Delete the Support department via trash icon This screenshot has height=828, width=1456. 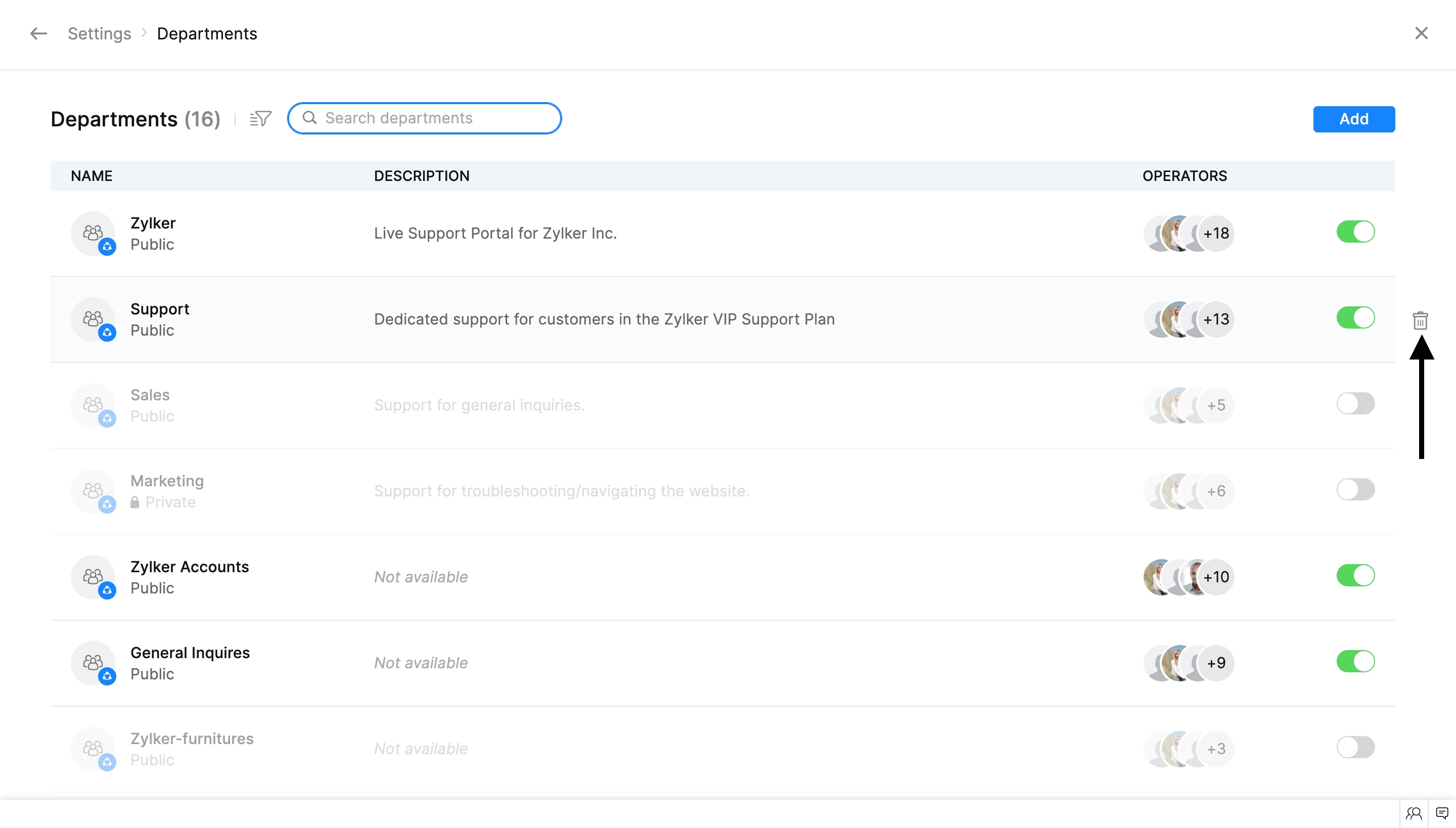click(x=1420, y=320)
